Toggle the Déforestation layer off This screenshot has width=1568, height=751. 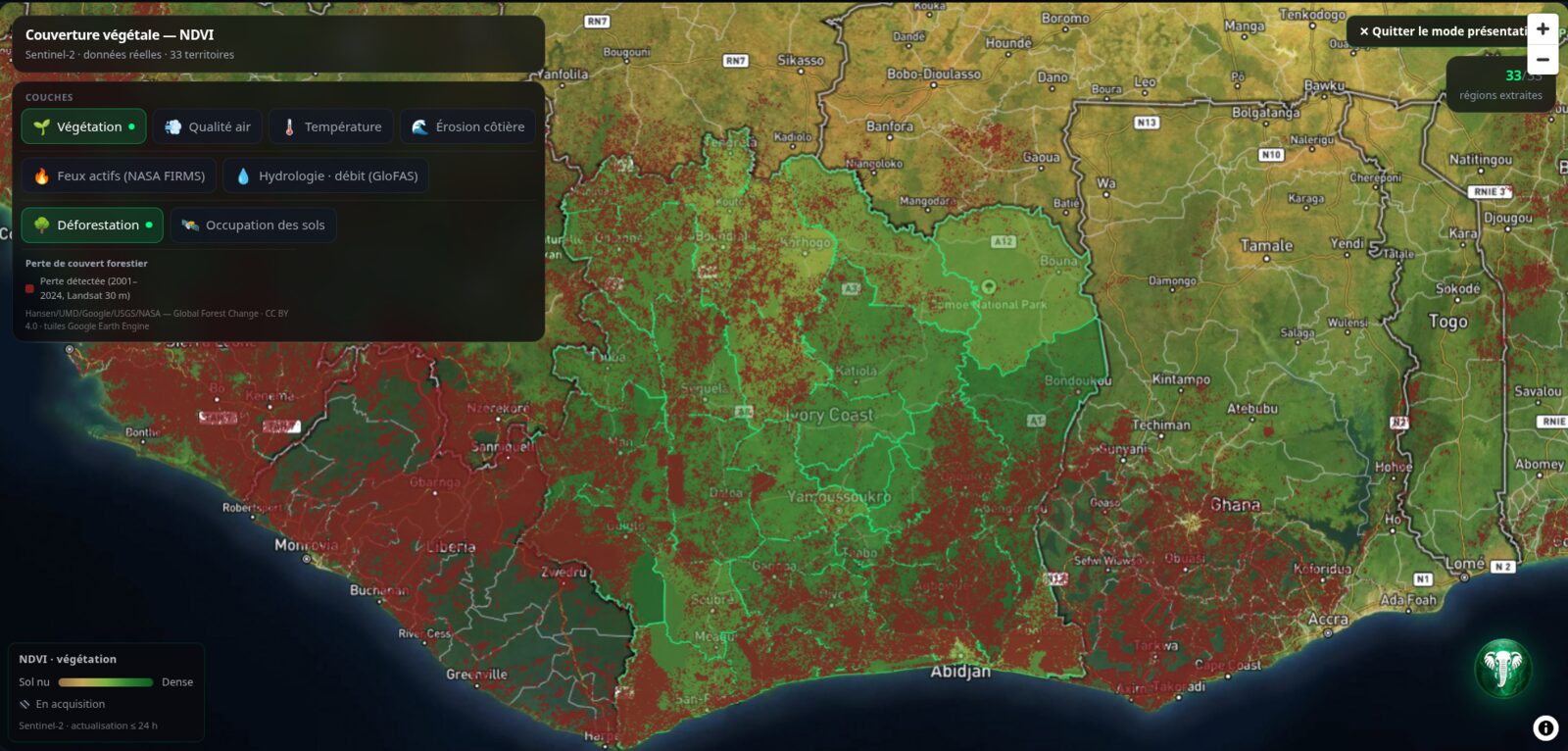92,225
